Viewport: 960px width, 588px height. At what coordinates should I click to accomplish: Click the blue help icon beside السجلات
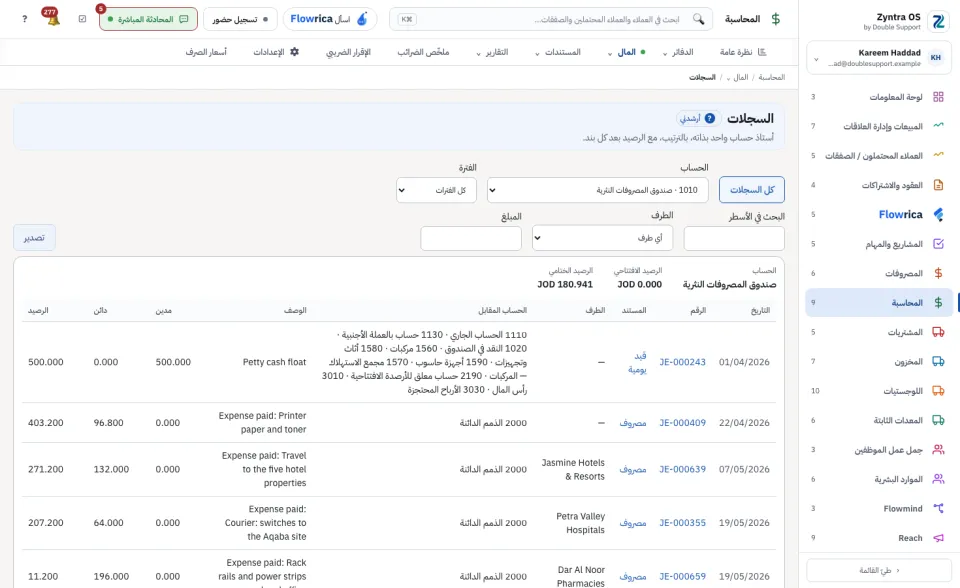pos(710,118)
